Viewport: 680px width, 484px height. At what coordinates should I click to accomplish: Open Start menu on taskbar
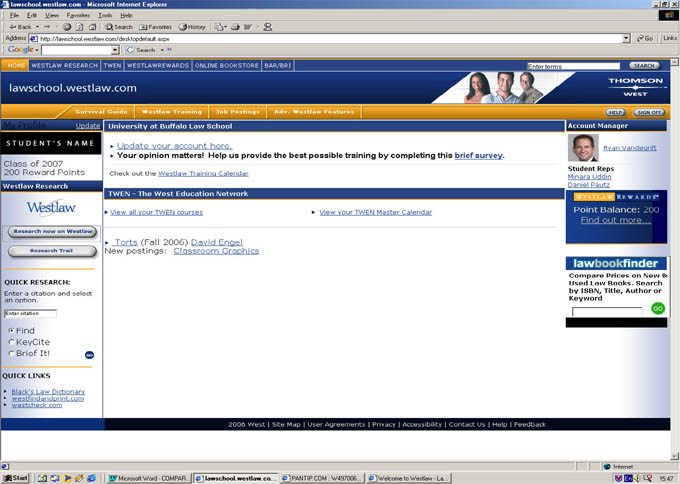pos(15,478)
